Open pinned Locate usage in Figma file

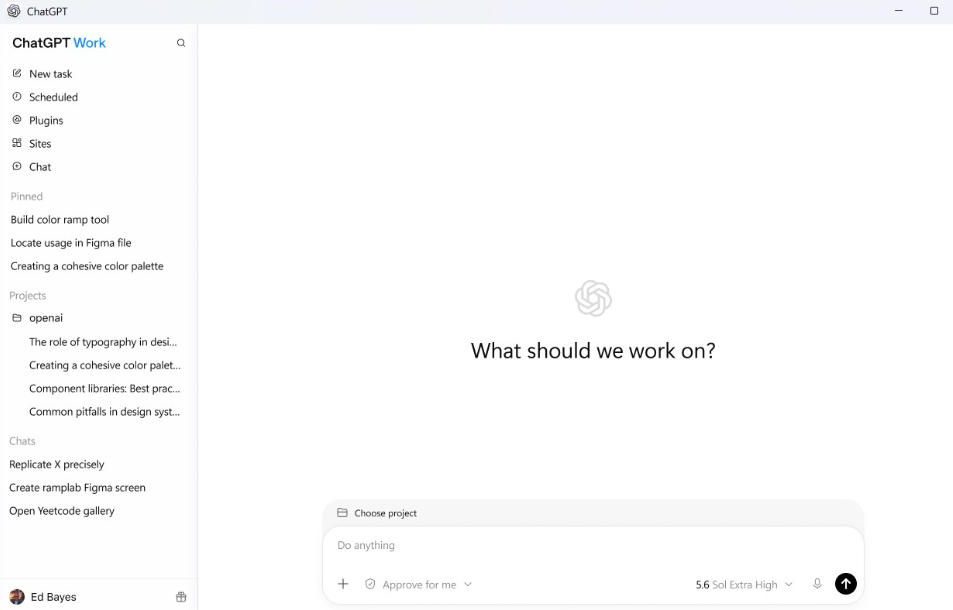71,242
